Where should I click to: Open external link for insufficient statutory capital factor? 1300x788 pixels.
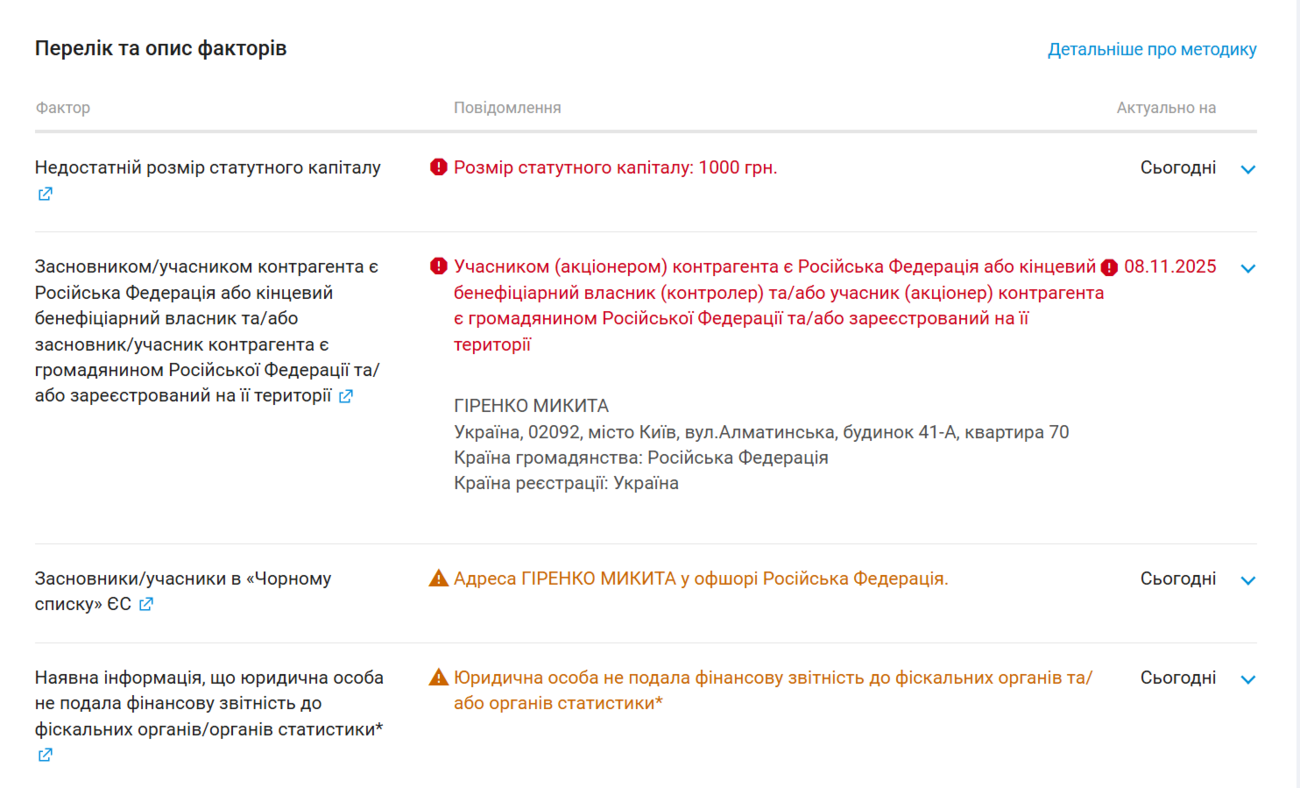(45, 194)
